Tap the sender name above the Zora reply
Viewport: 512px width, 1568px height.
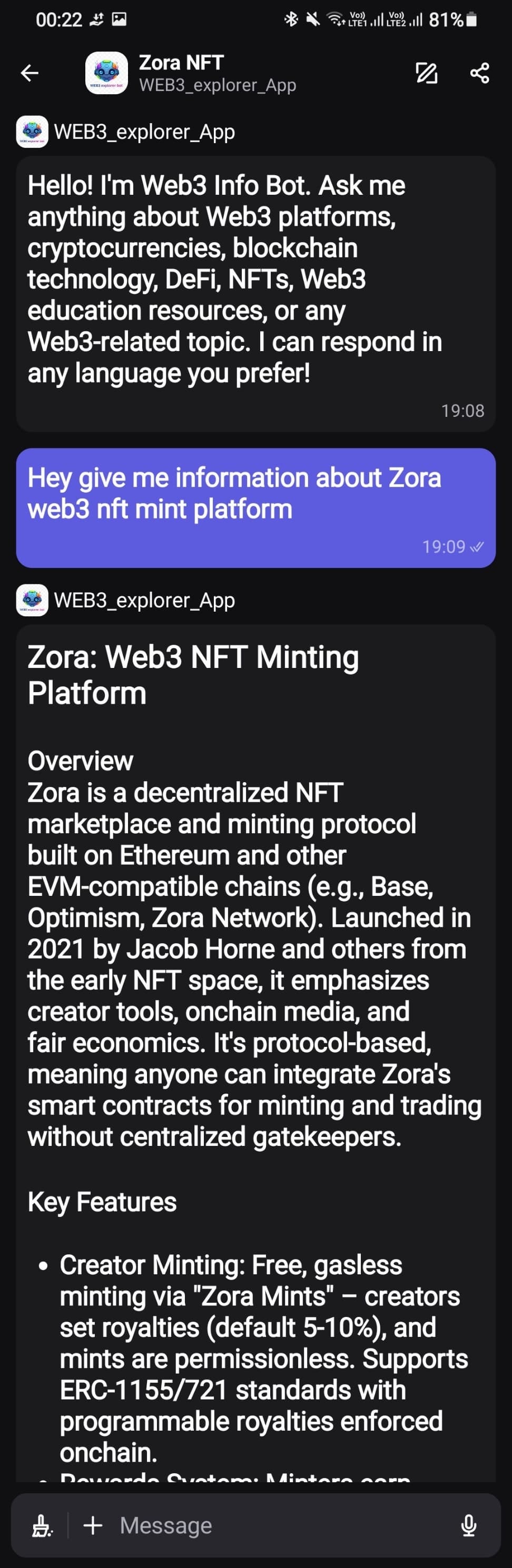coord(144,601)
